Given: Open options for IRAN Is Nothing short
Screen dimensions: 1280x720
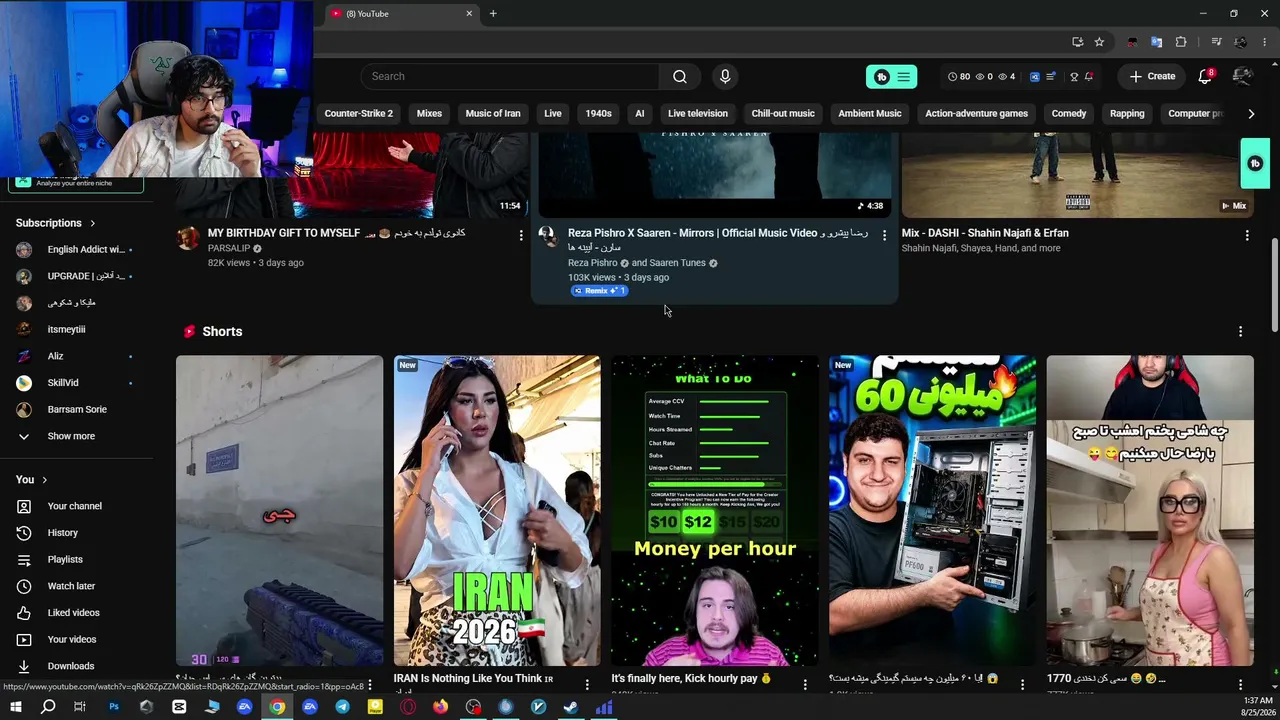Looking at the screenshot, I should pyautogui.click(x=587, y=684).
